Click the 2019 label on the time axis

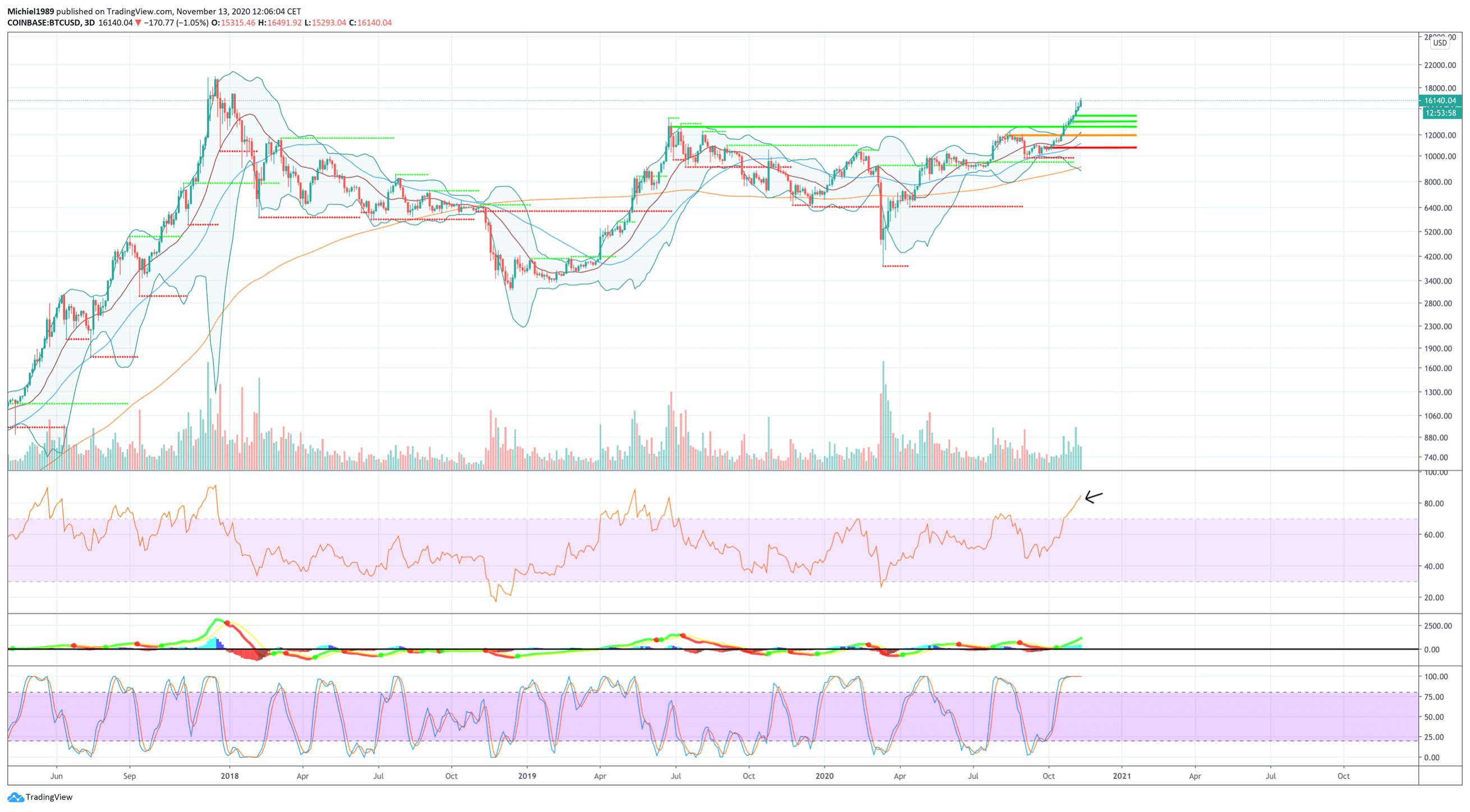tap(527, 776)
